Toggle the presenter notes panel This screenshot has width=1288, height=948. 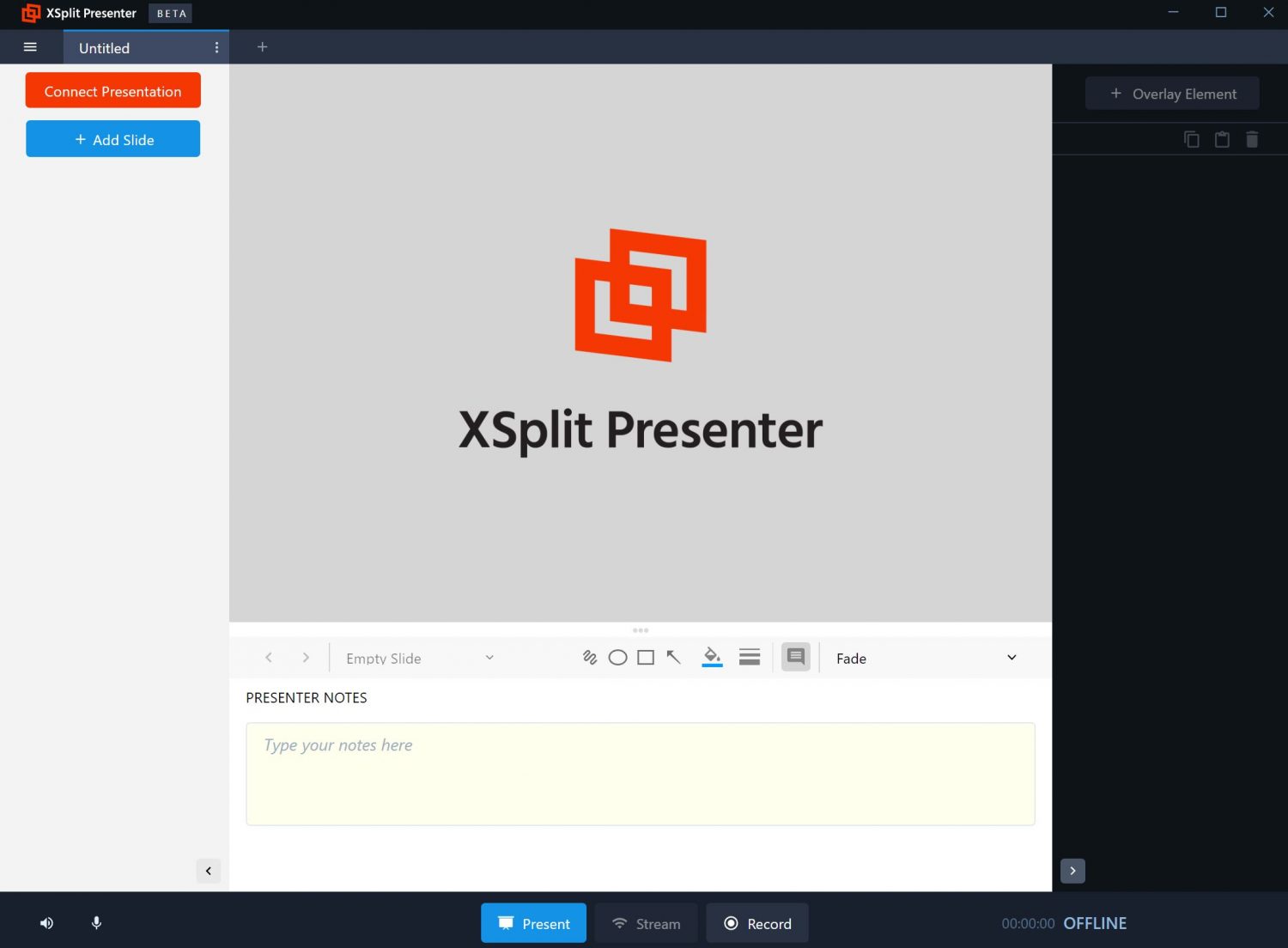tap(796, 658)
